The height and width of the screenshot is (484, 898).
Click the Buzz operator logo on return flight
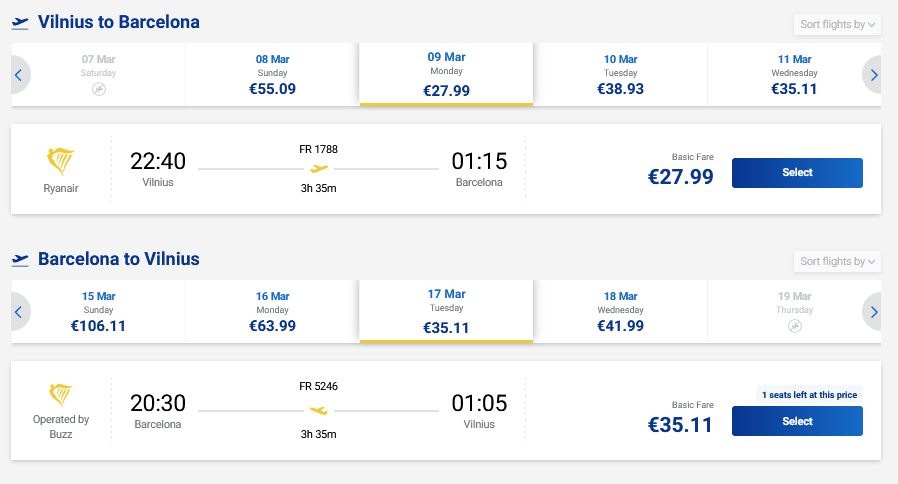coord(61,394)
